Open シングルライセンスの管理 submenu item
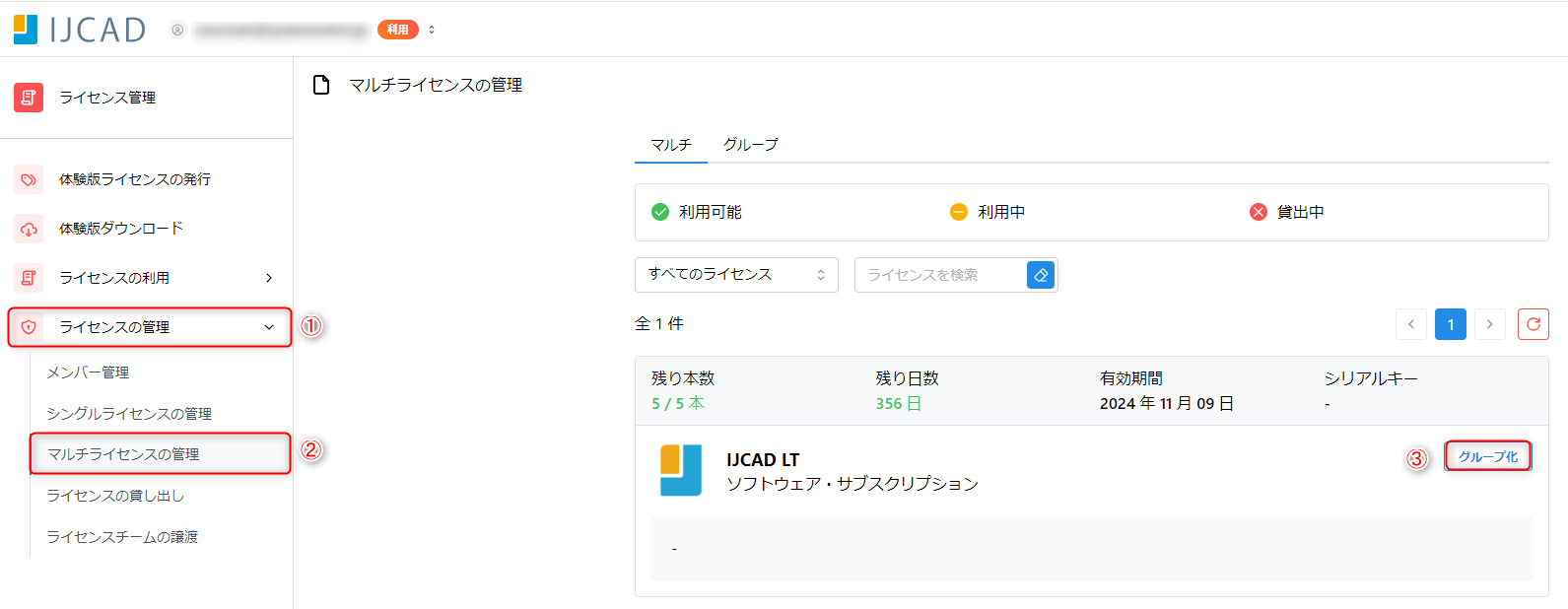This screenshot has height=609, width=1568. [x=129, y=414]
